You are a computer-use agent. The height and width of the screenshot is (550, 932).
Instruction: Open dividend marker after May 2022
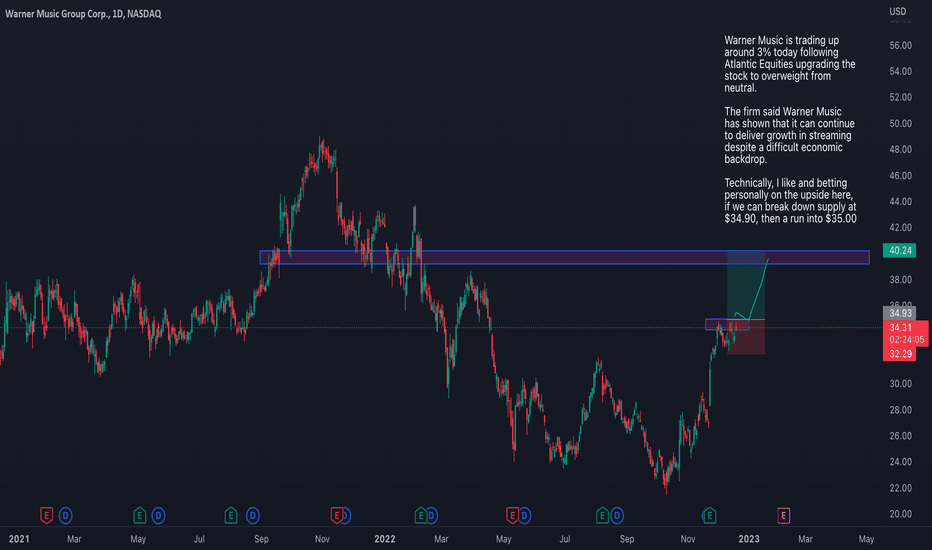524,515
